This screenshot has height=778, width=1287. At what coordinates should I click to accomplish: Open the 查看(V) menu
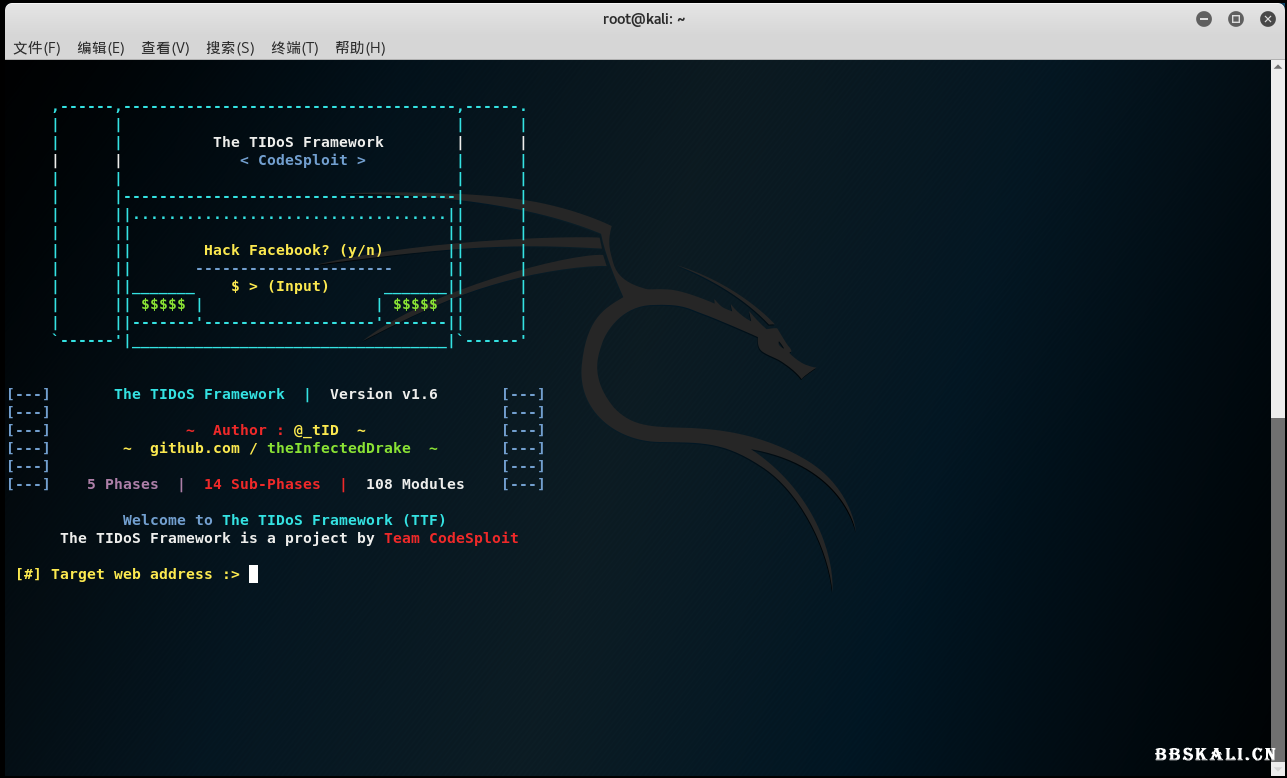[164, 47]
